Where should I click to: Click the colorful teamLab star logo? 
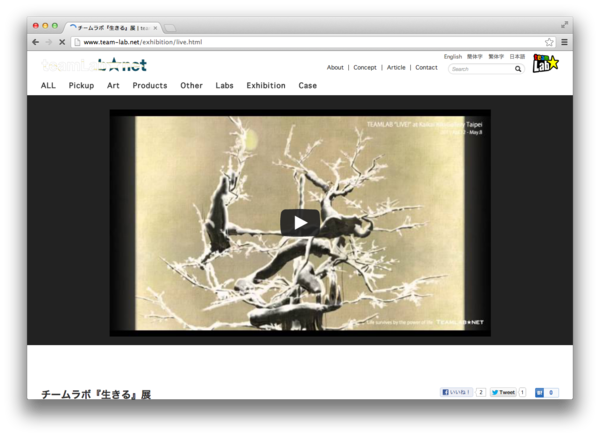546,63
